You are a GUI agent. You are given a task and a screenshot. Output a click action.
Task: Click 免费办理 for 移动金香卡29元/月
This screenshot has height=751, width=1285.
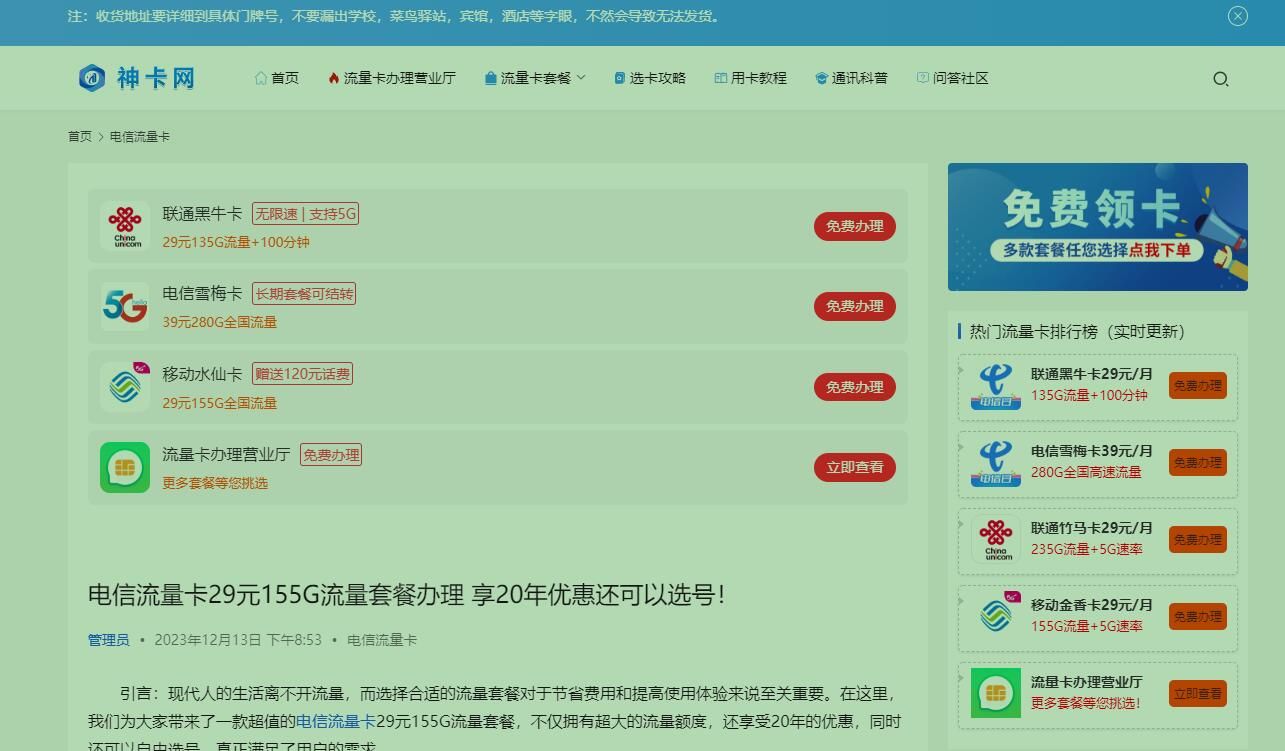[1197, 617]
